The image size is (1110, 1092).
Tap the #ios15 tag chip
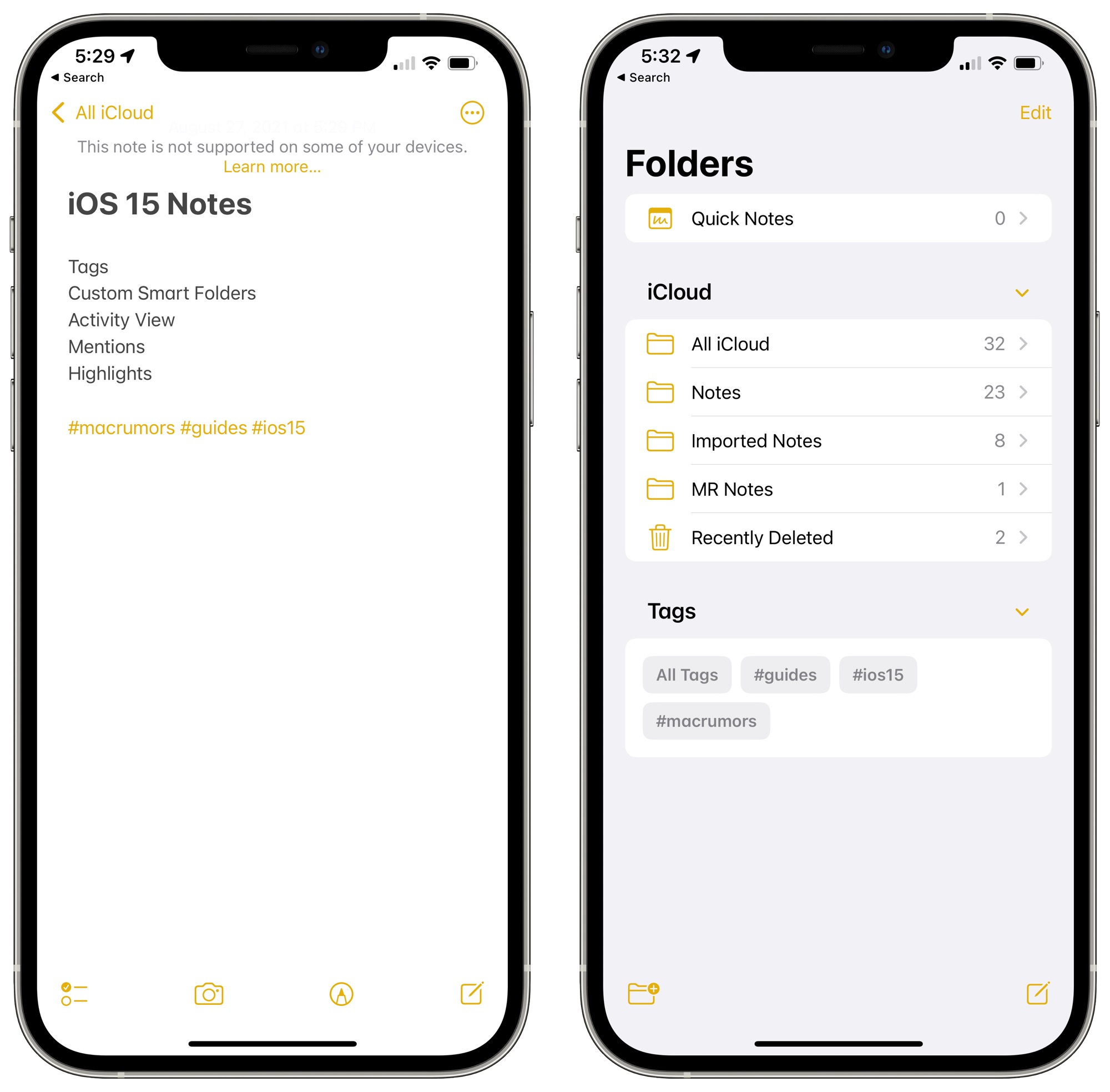click(x=878, y=674)
